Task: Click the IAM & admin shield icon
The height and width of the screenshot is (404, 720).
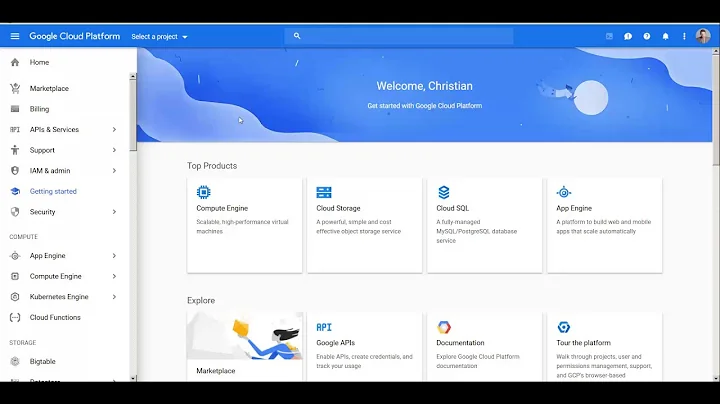Action: pos(15,171)
